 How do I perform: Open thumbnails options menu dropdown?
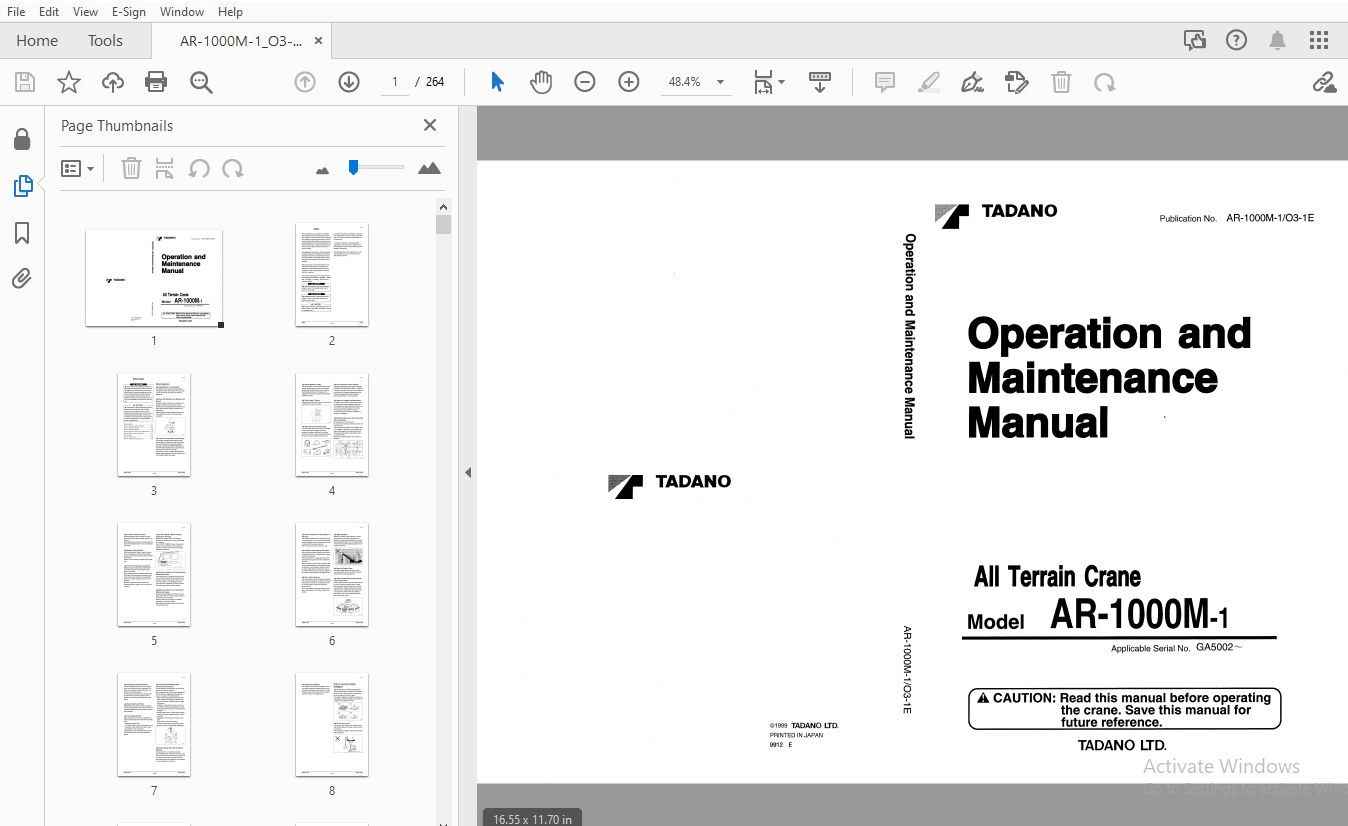click(78, 169)
